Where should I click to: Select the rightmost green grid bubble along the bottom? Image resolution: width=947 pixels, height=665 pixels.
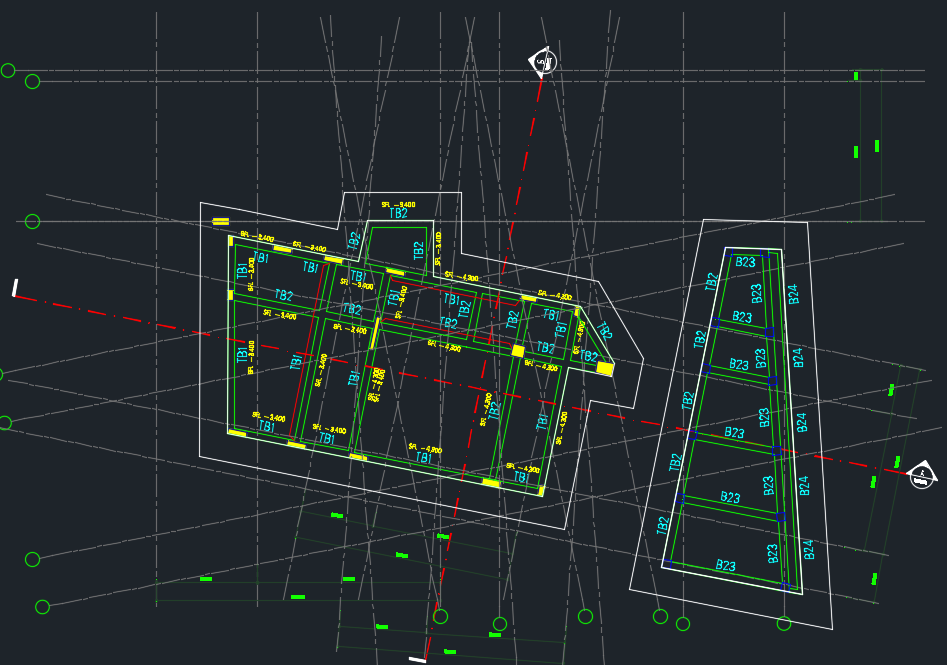[784, 623]
